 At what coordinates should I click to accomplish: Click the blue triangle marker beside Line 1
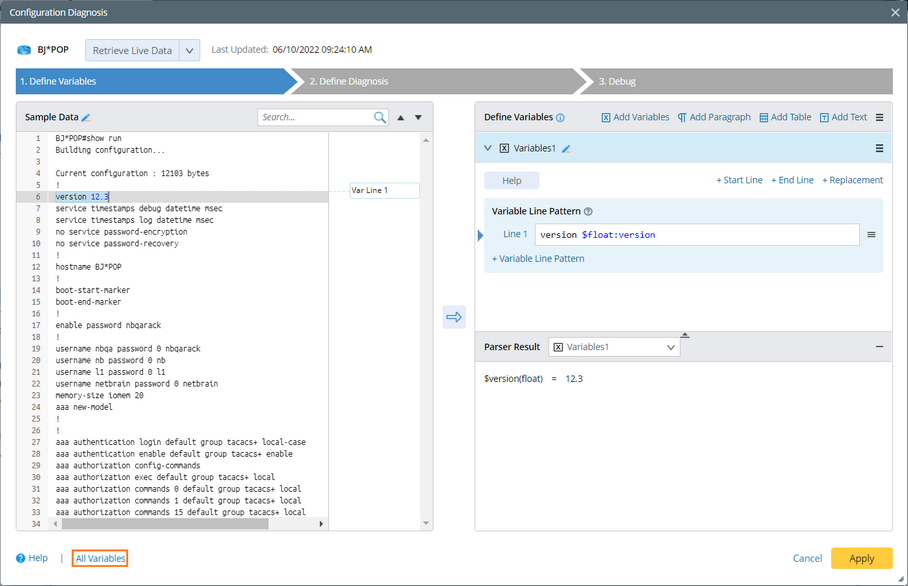[x=480, y=235]
